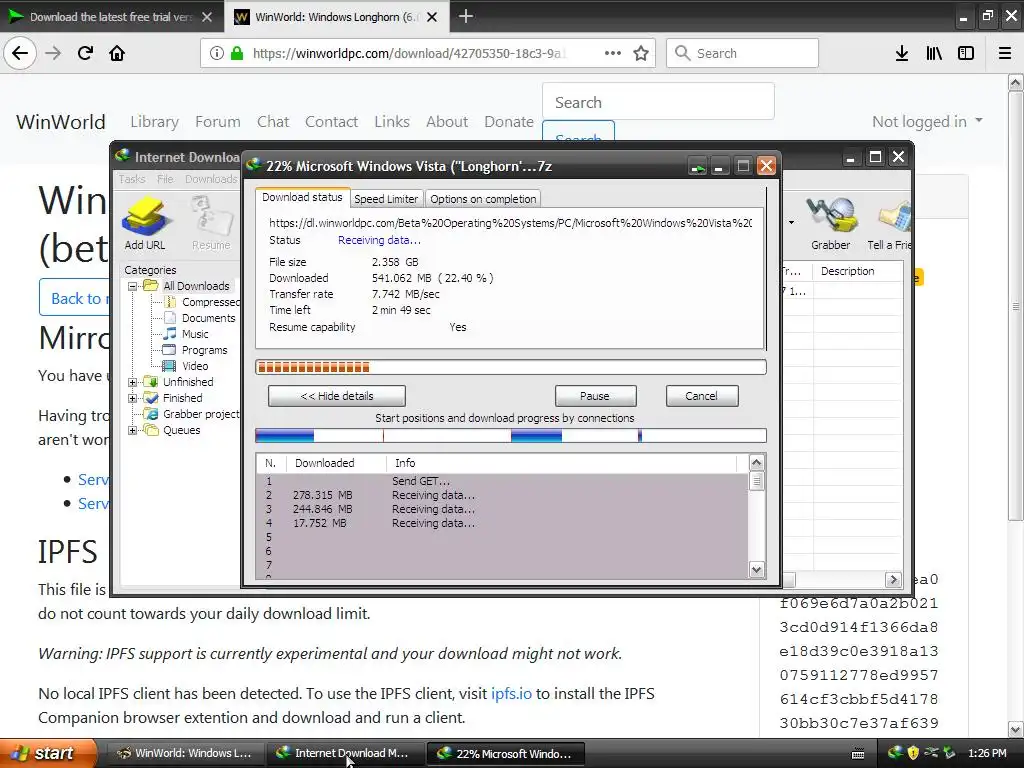Image resolution: width=1024 pixels, height=768 pixels.
Task: Click the IDM list right scroll arrow
Action: [x=893, y=579]
